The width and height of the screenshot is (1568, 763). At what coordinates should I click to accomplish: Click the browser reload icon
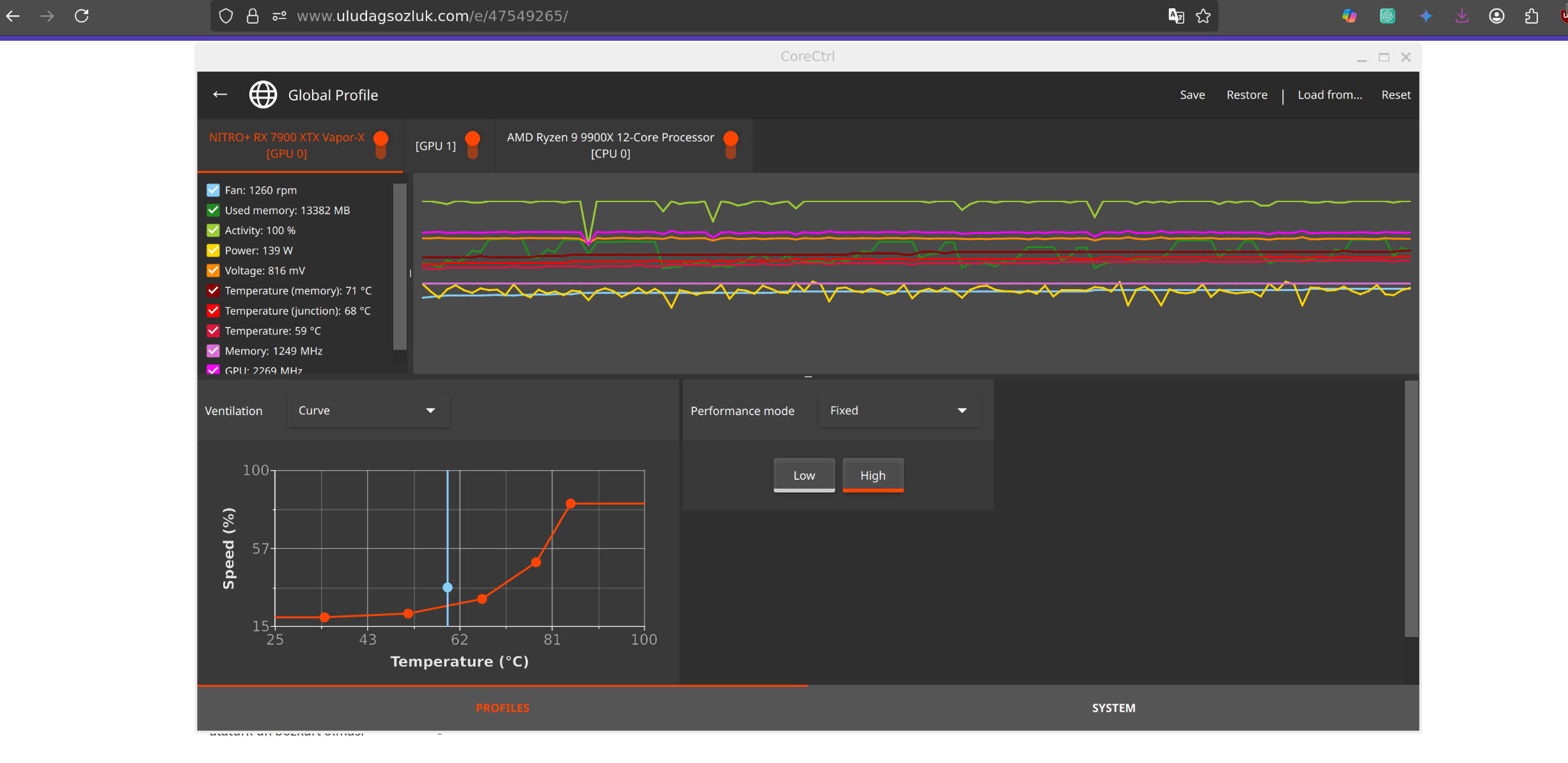tap(82, 16)
